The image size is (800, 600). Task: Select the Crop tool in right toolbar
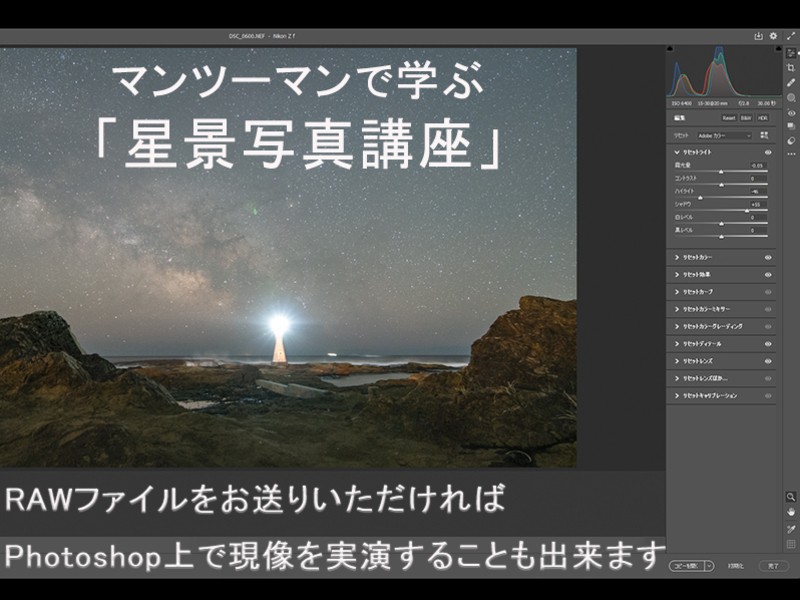coord(791,67)
